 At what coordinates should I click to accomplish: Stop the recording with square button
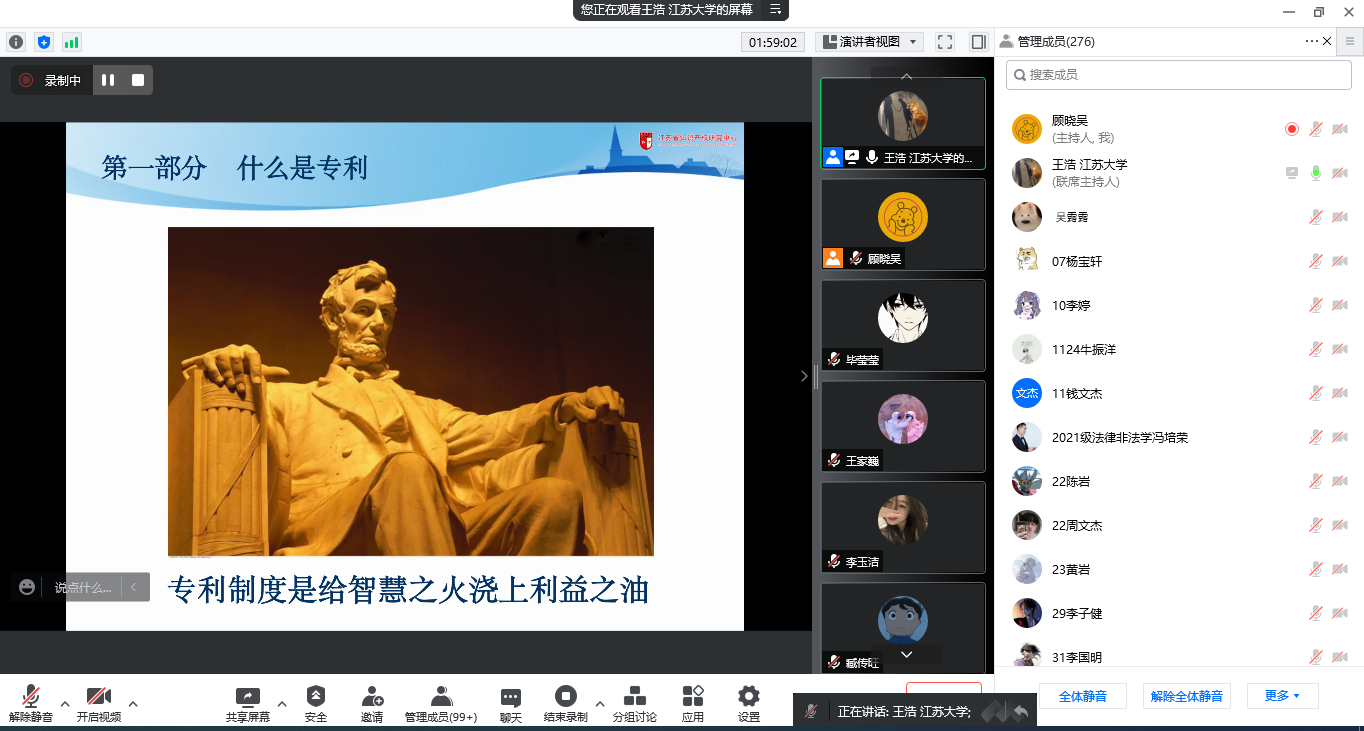[138, 80]
